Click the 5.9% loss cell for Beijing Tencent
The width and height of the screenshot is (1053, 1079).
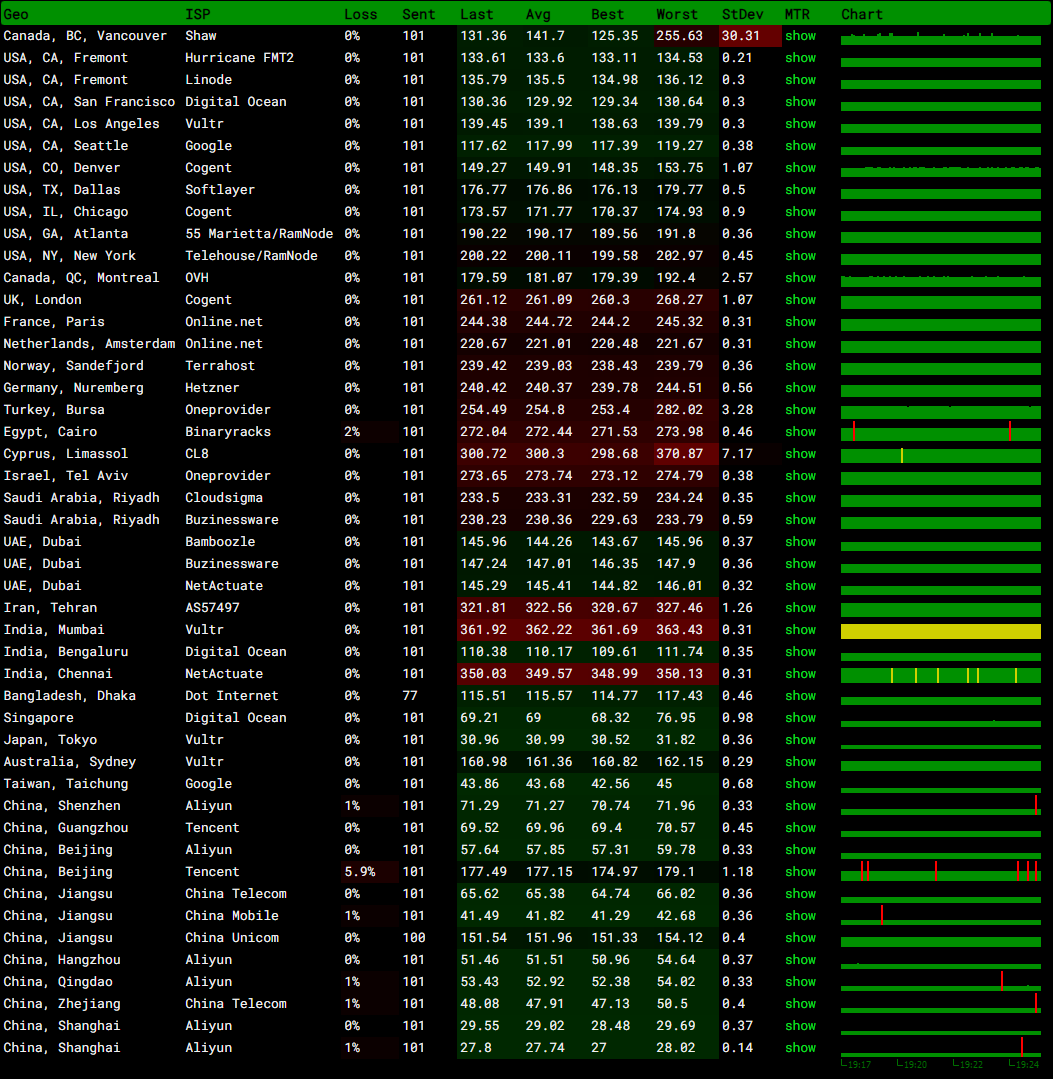[x=360, y=872]
